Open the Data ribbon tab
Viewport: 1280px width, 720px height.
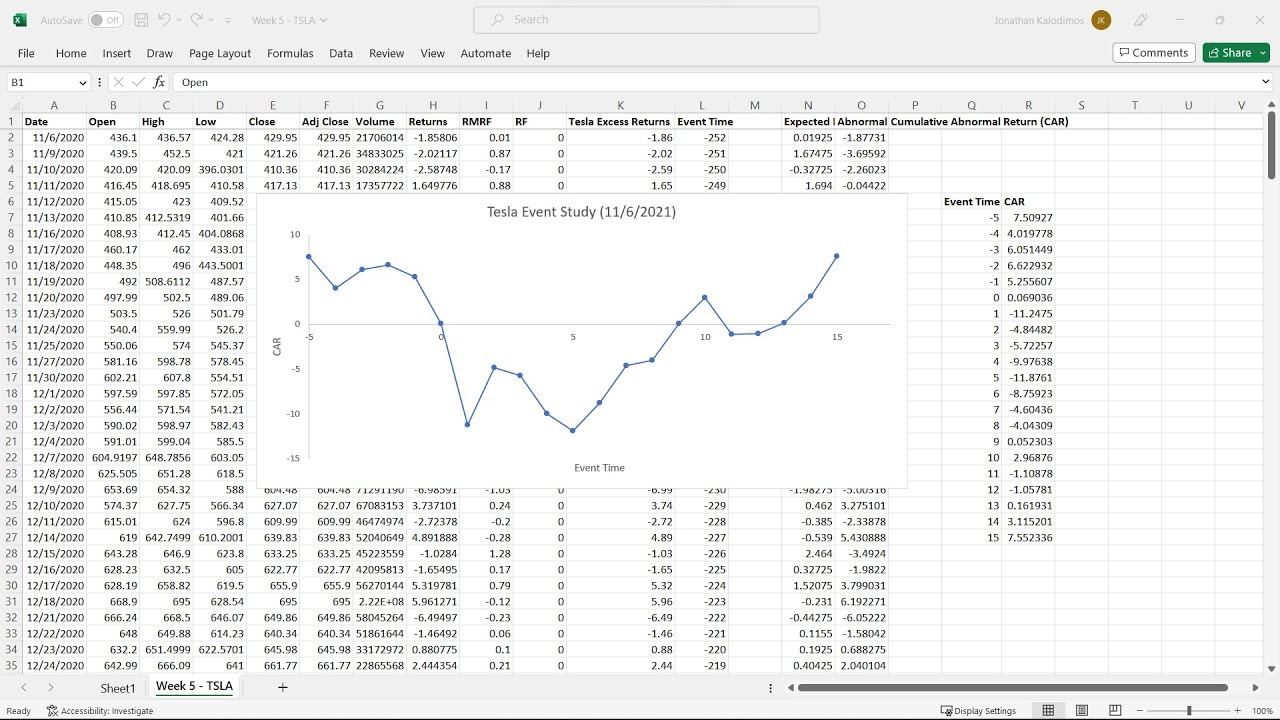341,53
